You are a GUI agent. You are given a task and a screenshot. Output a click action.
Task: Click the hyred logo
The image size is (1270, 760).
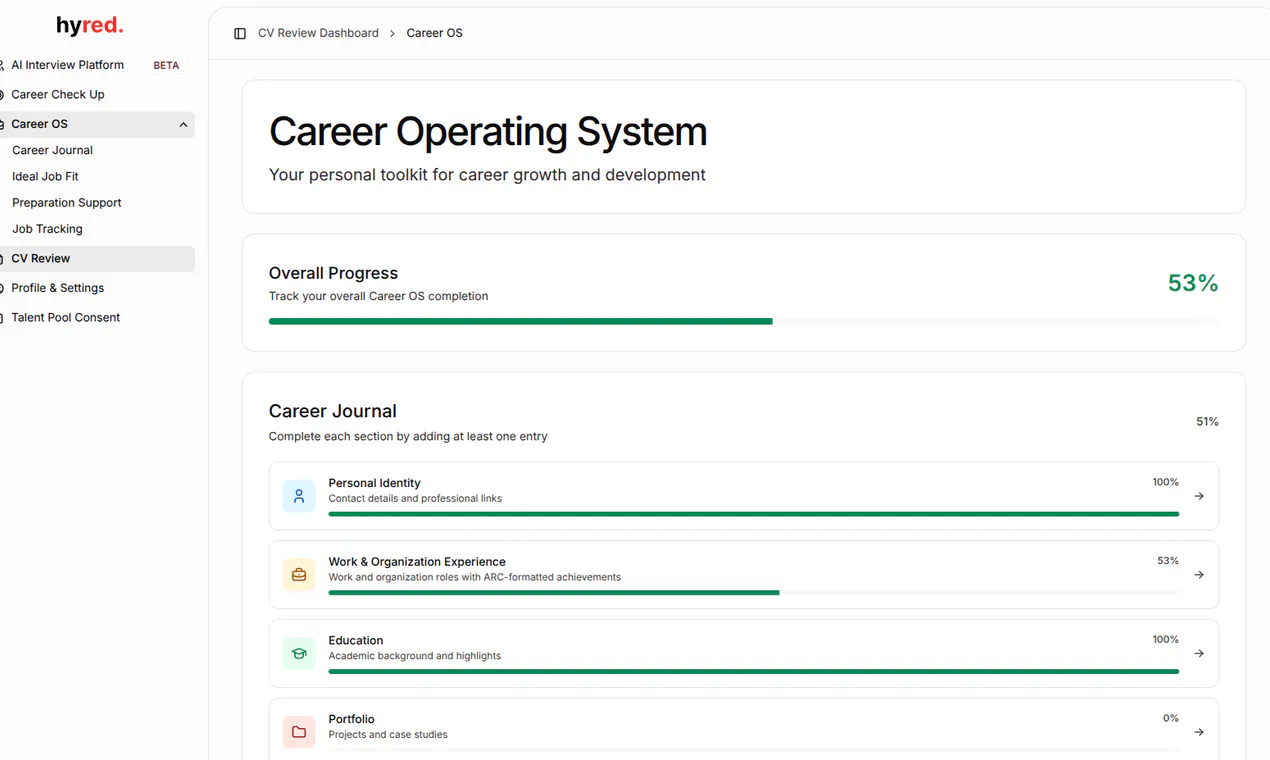(90, 26)
